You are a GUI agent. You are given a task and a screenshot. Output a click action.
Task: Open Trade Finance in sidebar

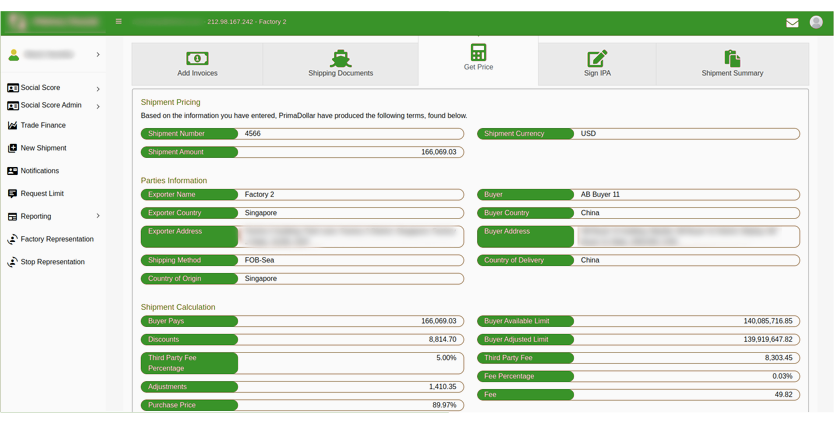(x=43, y=125)
